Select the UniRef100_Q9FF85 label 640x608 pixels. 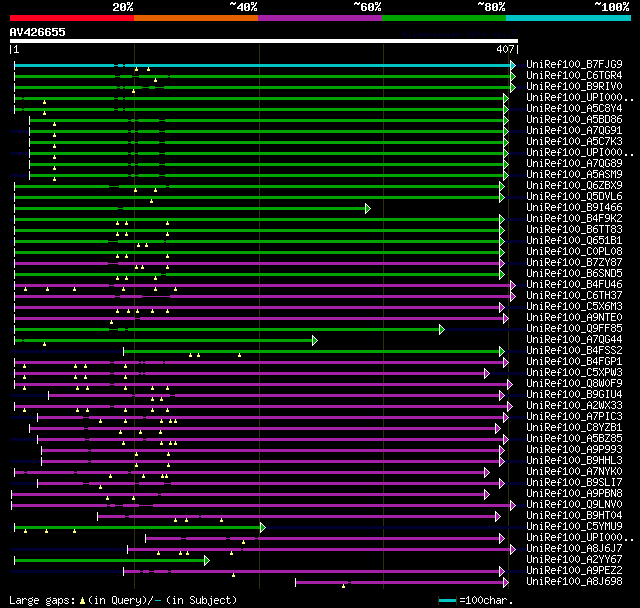574,329
